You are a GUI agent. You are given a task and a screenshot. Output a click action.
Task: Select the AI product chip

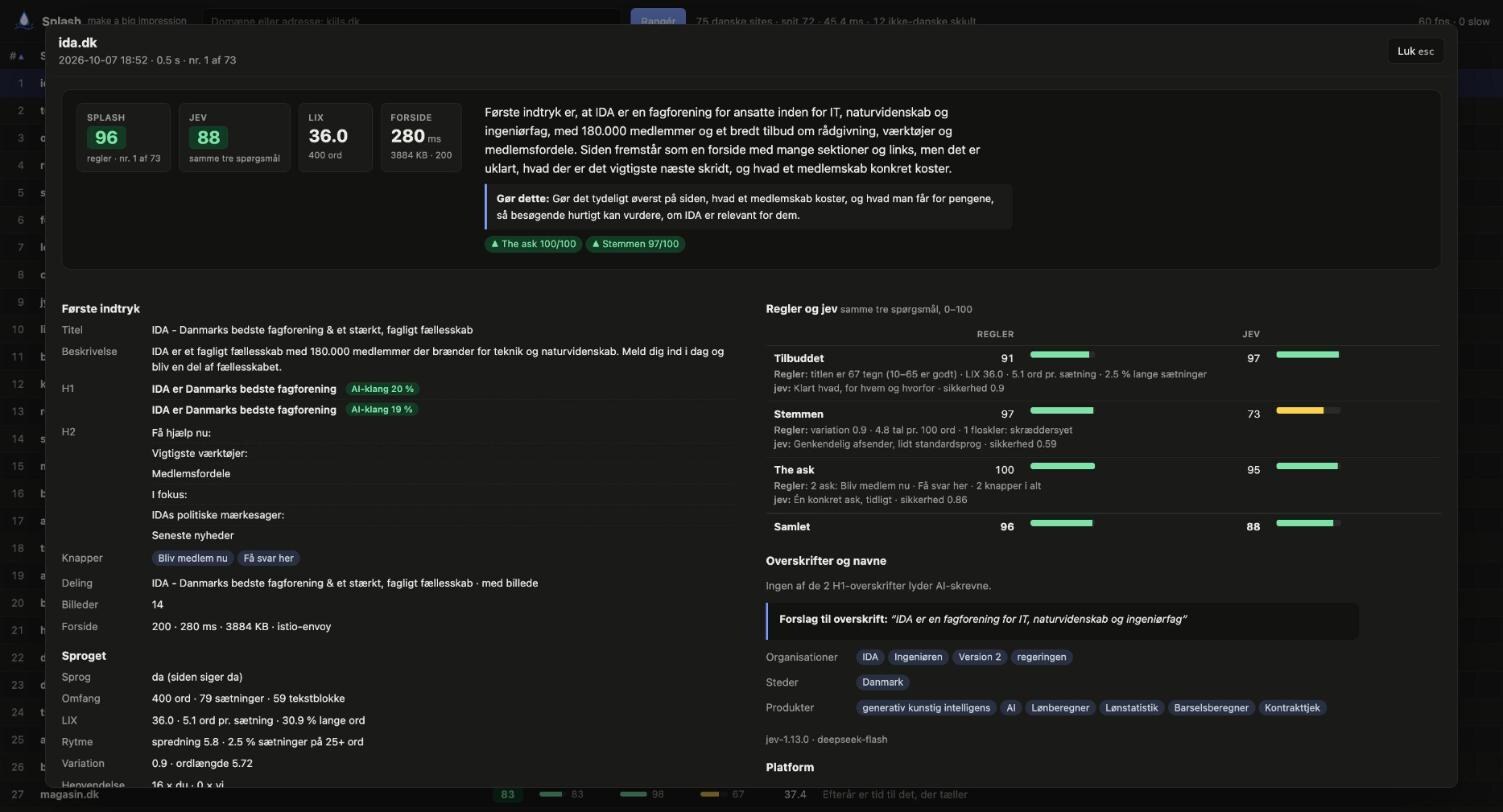pos(1011,708)
